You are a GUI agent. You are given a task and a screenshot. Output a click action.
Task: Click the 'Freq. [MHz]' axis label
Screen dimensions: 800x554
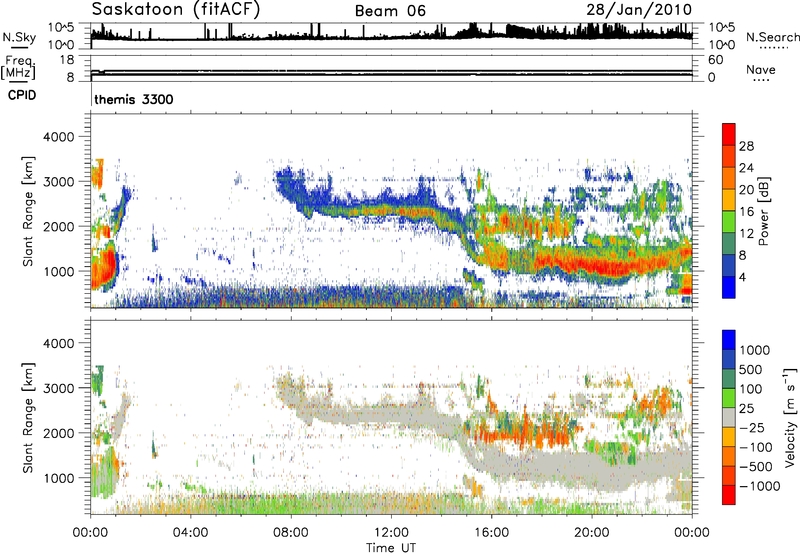tap(18, 67)
